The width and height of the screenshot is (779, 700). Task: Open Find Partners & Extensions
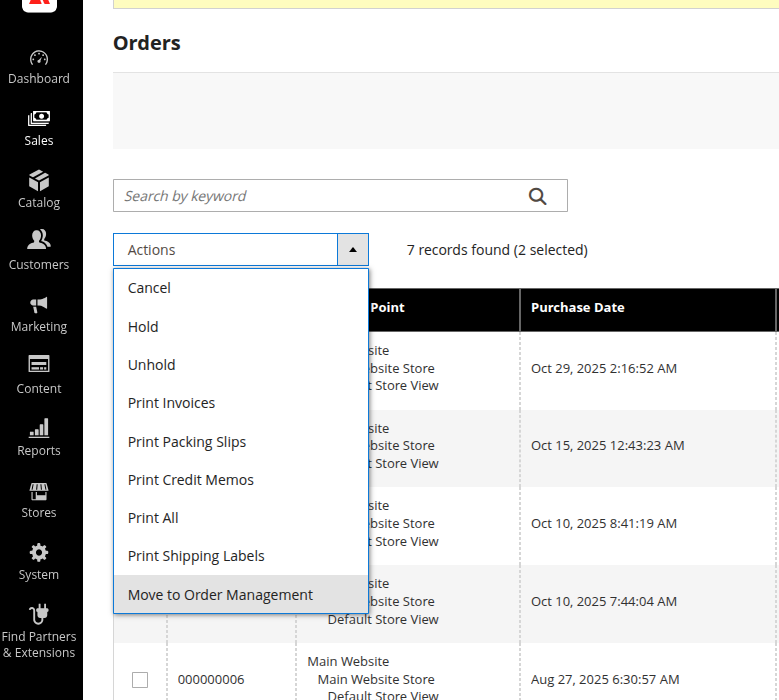tap(39, 615)
